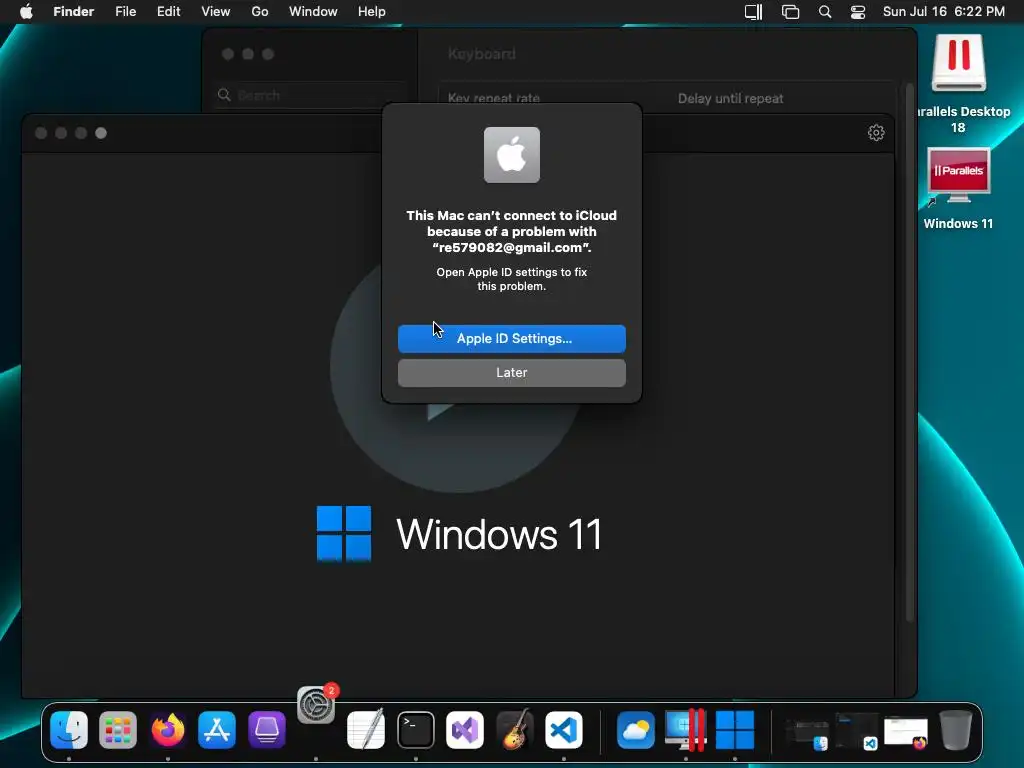Open the Apple menu
1024x768 pixels.
26,12
